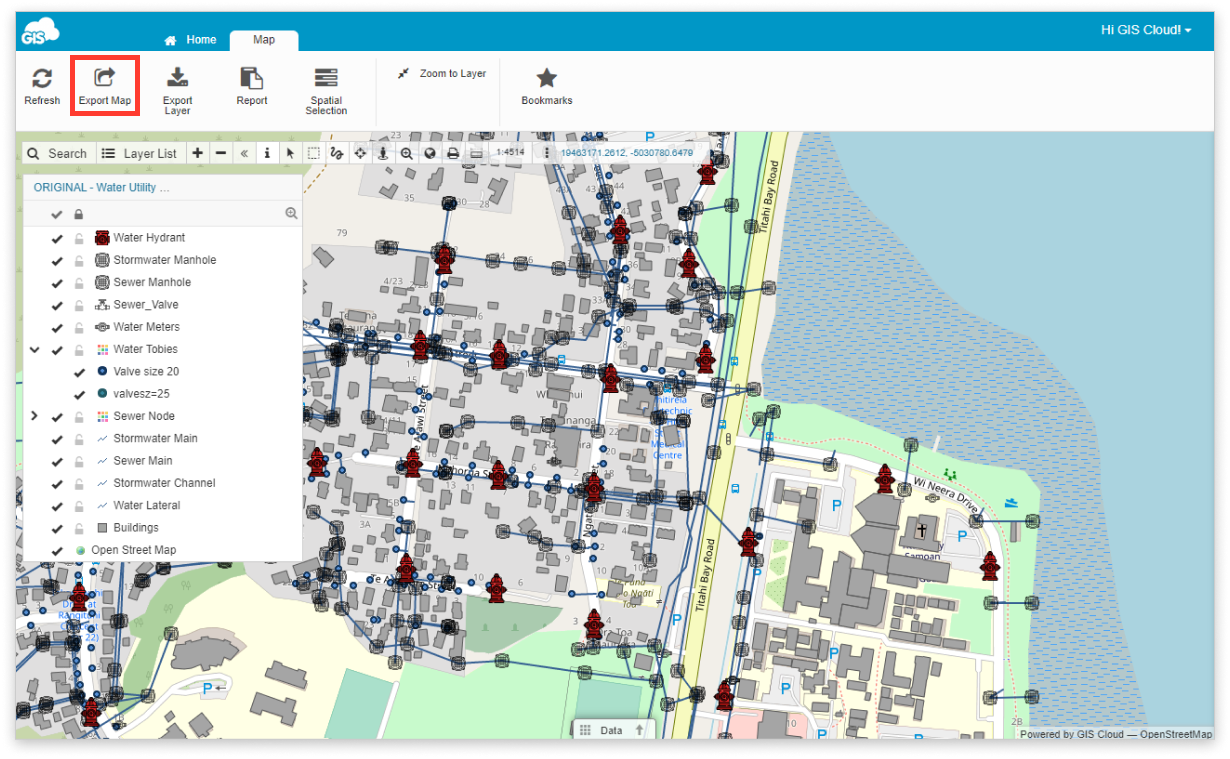The height and width of the screenshot is (759, 1230).
Task: Open the Layer List panel
Action: (140, 152)
